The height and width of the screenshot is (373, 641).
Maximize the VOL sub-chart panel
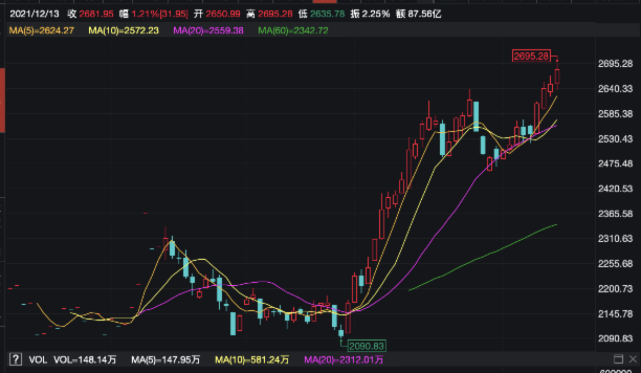(x=618, y=359)
